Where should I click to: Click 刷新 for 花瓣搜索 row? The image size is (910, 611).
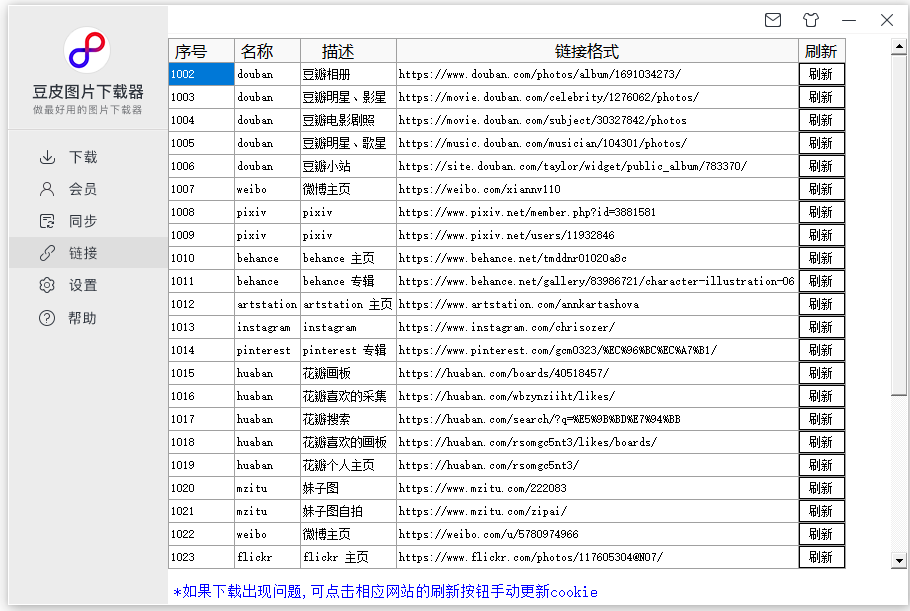(x=821, y=419)
